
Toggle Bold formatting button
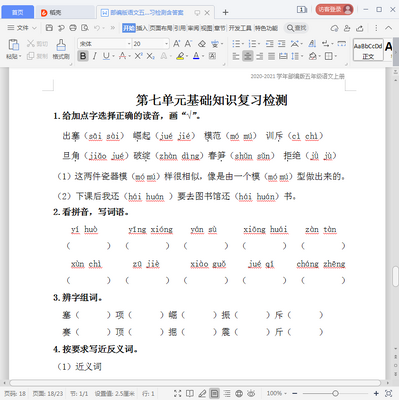tap(83, 56)
